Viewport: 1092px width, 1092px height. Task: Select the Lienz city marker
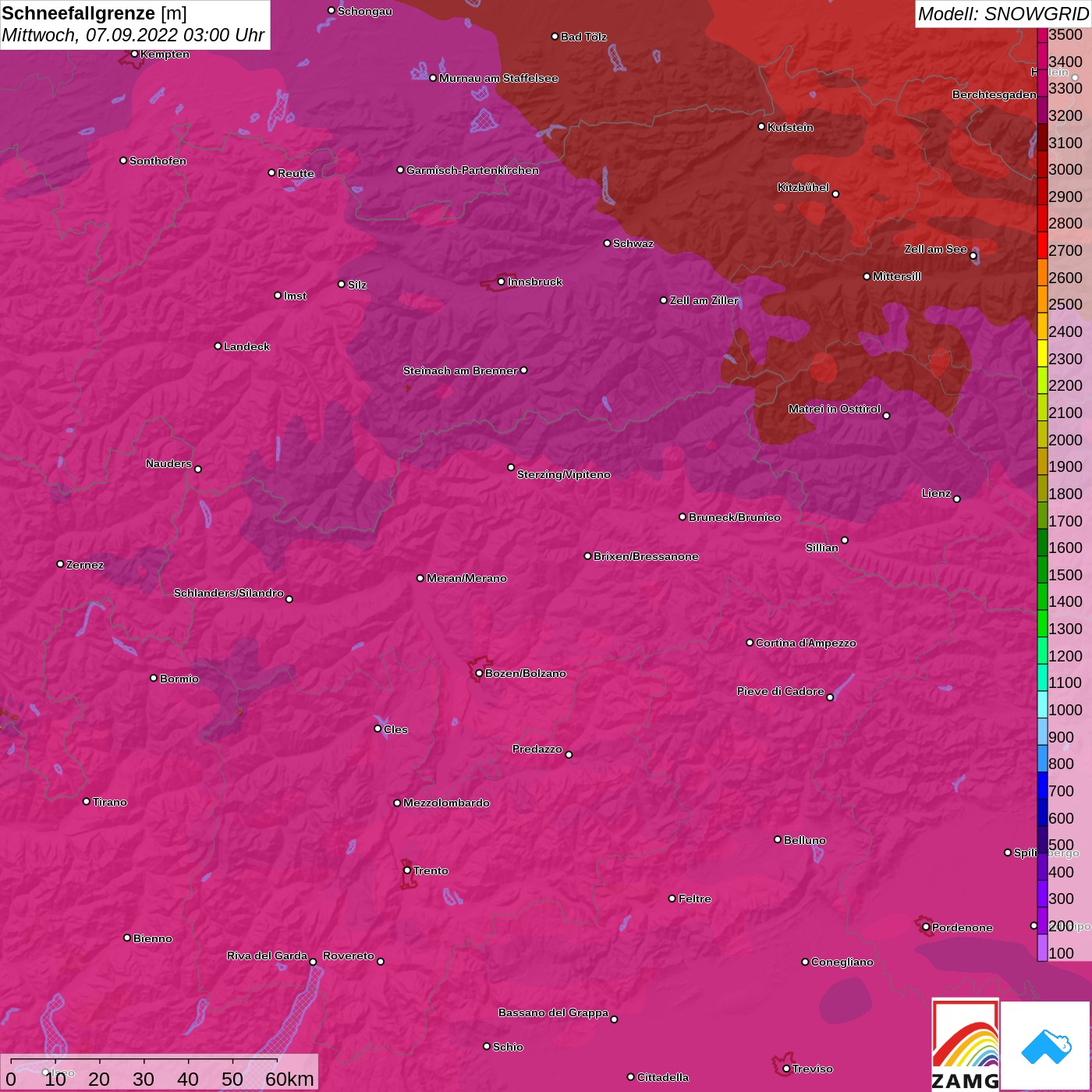(x=957, y=499)
